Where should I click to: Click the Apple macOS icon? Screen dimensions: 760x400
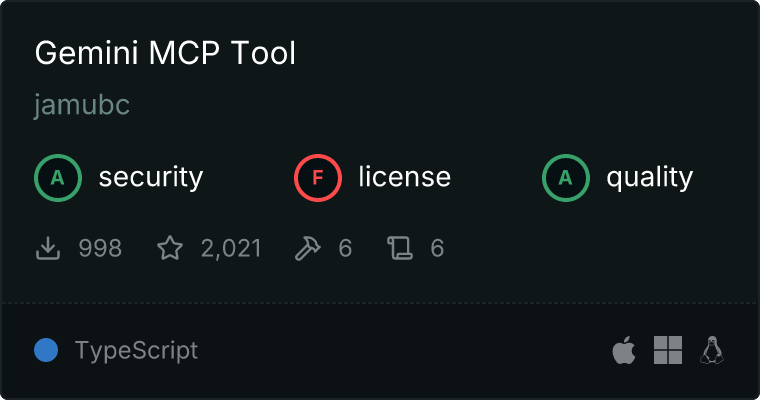tap(624, 350)
